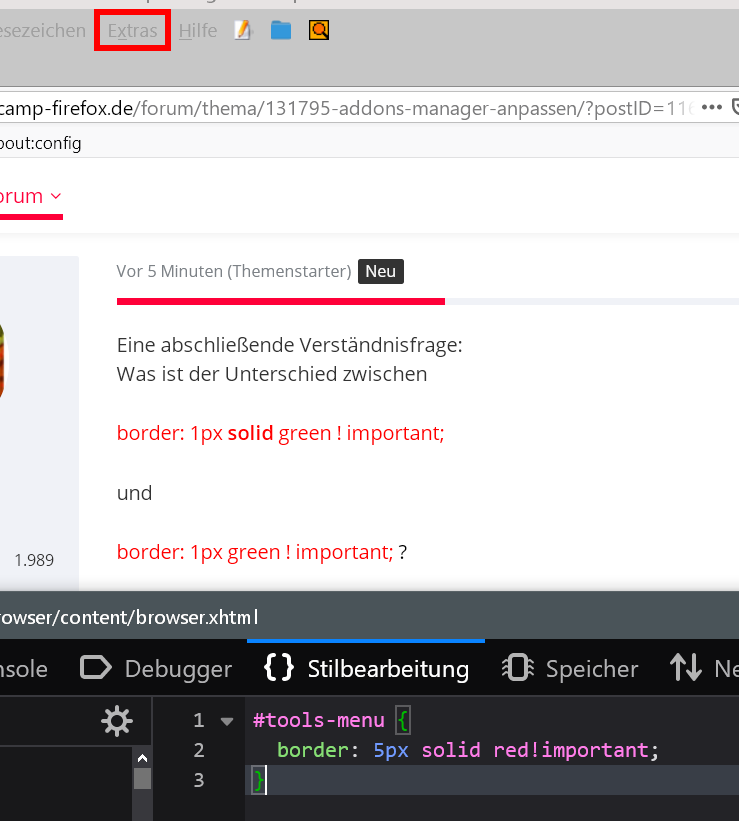
Task: Click the orange magnifier search icon
Action: click(319, 31)
